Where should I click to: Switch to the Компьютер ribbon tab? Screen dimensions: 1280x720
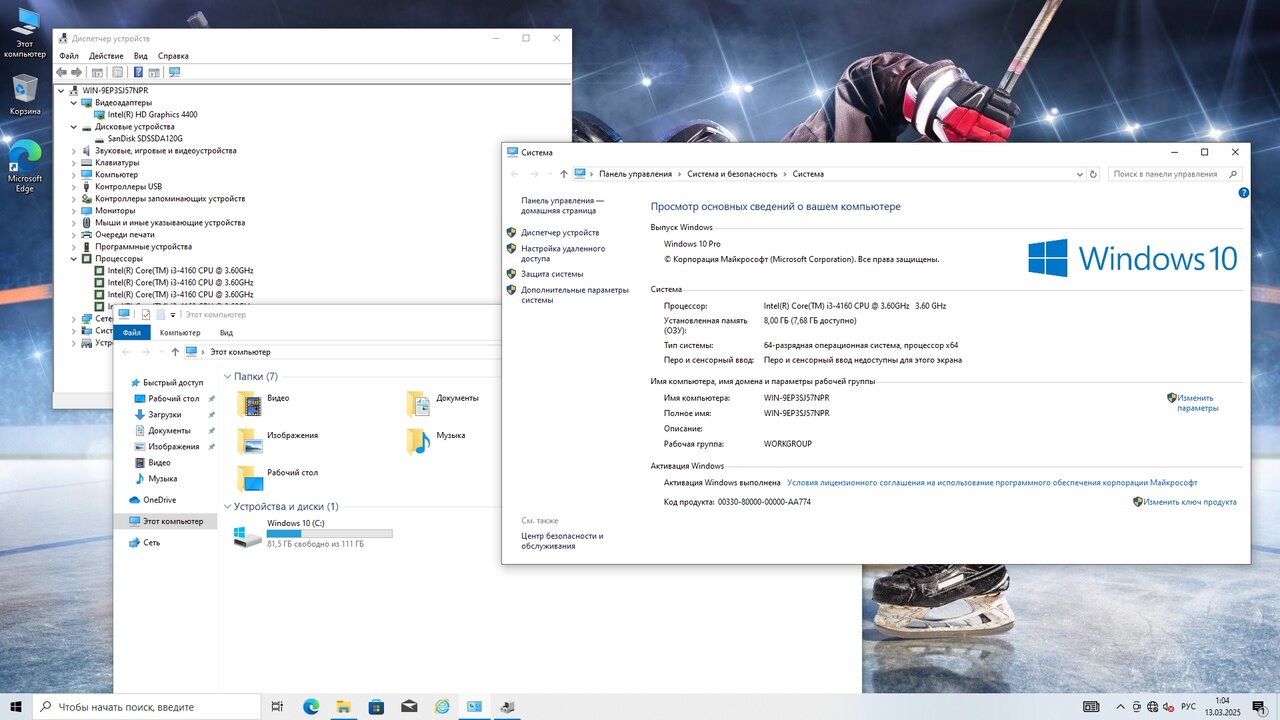pos(180,333)
